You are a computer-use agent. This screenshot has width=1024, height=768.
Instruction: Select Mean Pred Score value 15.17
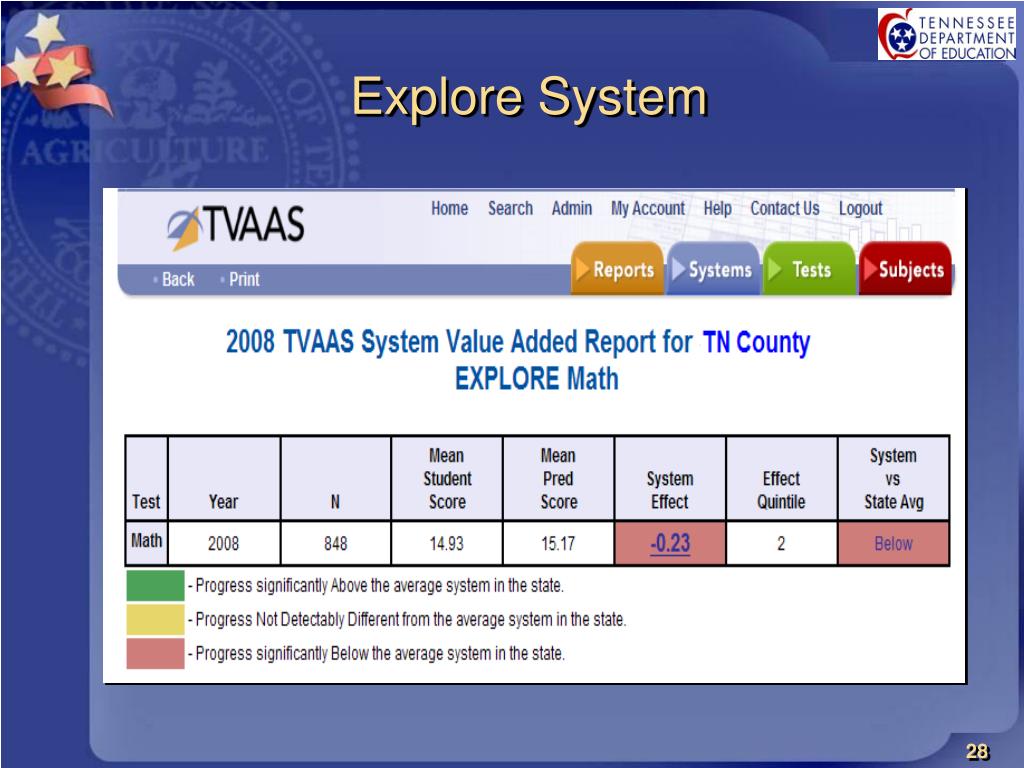(558, 543)
